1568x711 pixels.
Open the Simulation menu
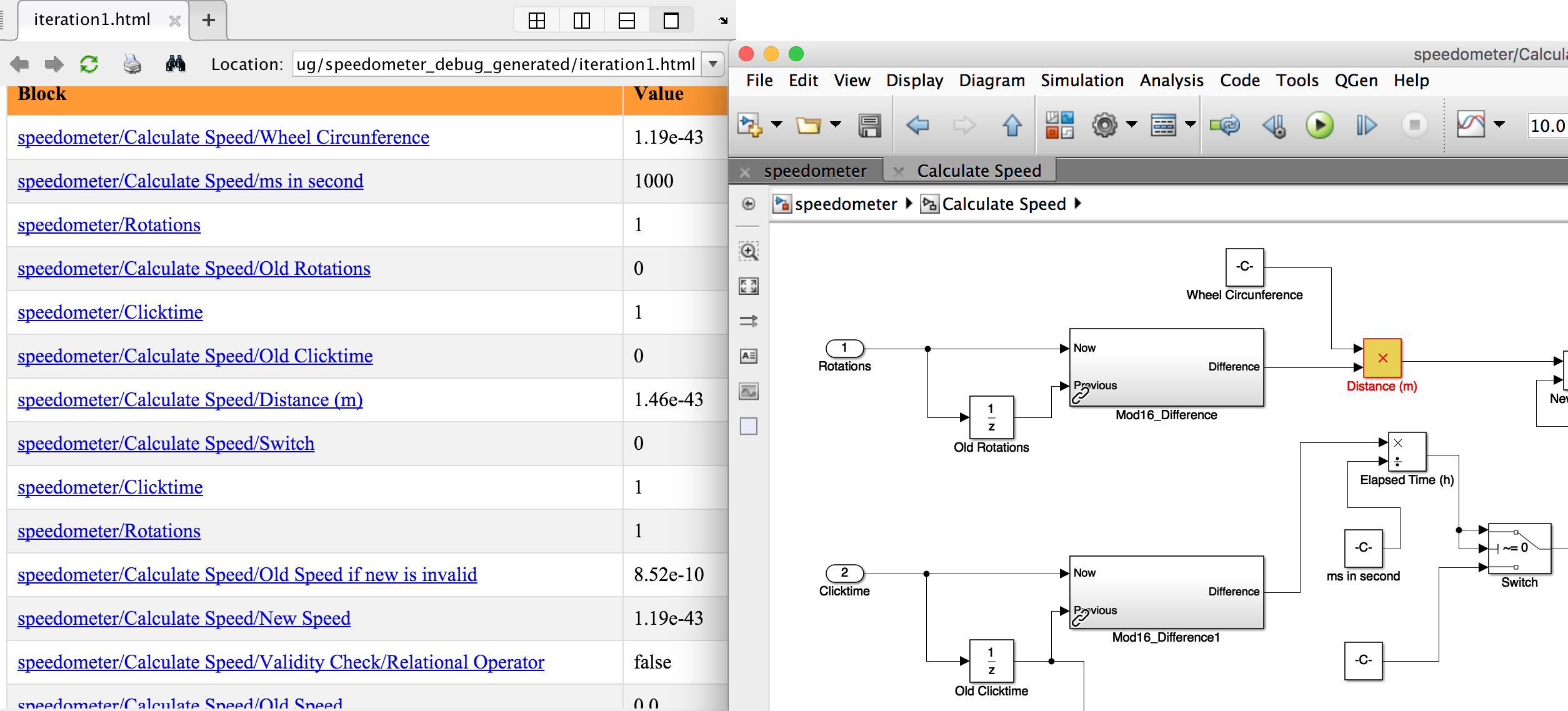point(1082,81)
